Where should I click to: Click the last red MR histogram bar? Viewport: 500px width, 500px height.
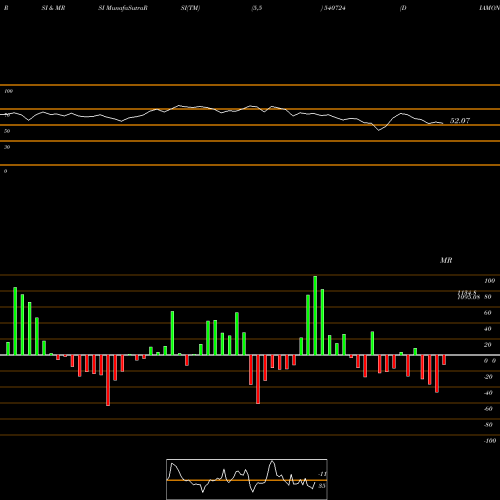pos(444,360)
